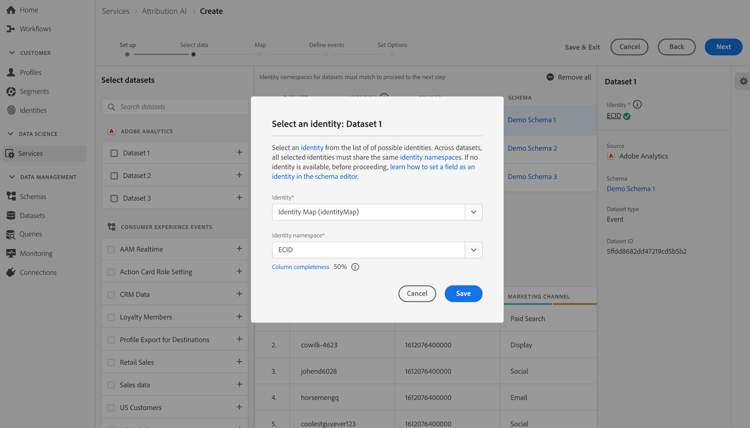
Task: Click Attribution AI in the breadcrumb
Action: (x=164, y=11)
